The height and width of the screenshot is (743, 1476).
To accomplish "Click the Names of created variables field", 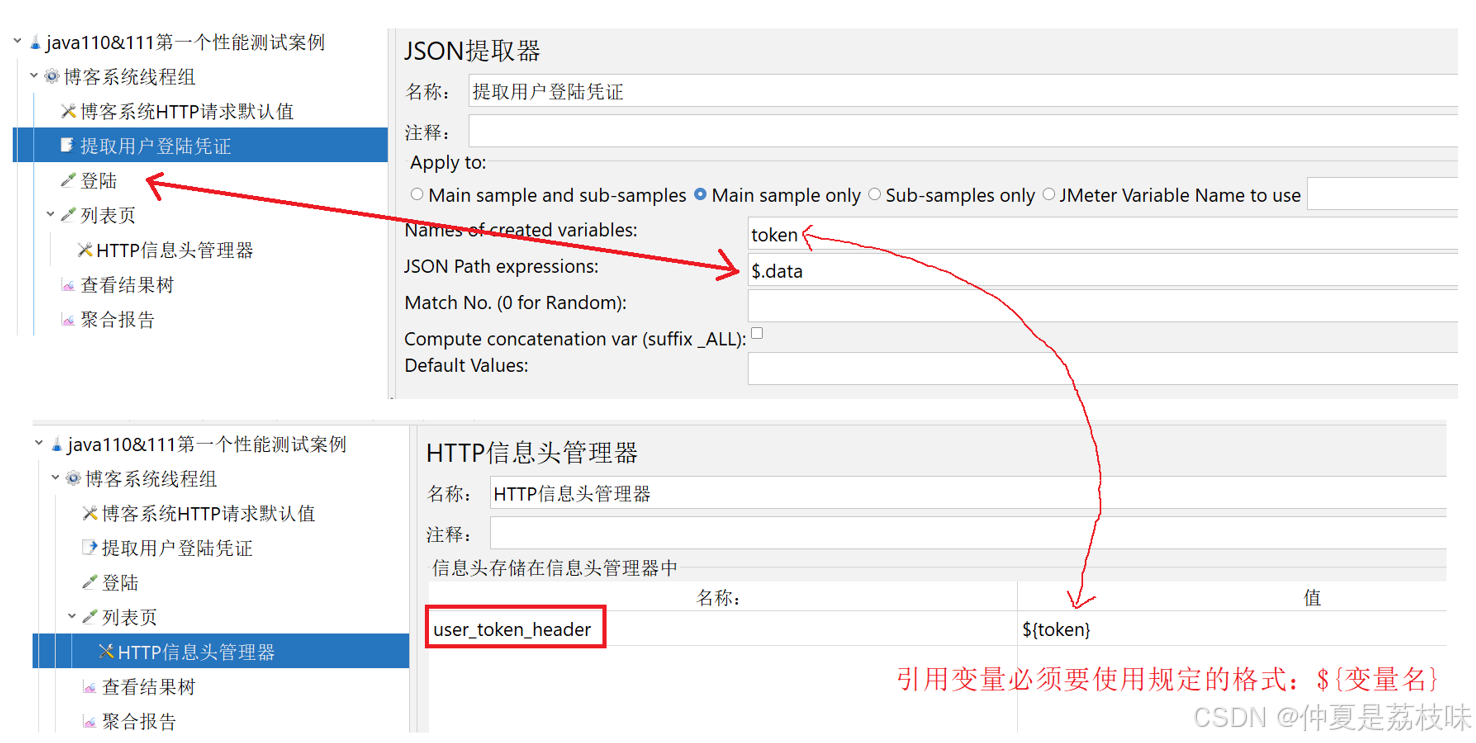I will click(x=1103, y=234).
